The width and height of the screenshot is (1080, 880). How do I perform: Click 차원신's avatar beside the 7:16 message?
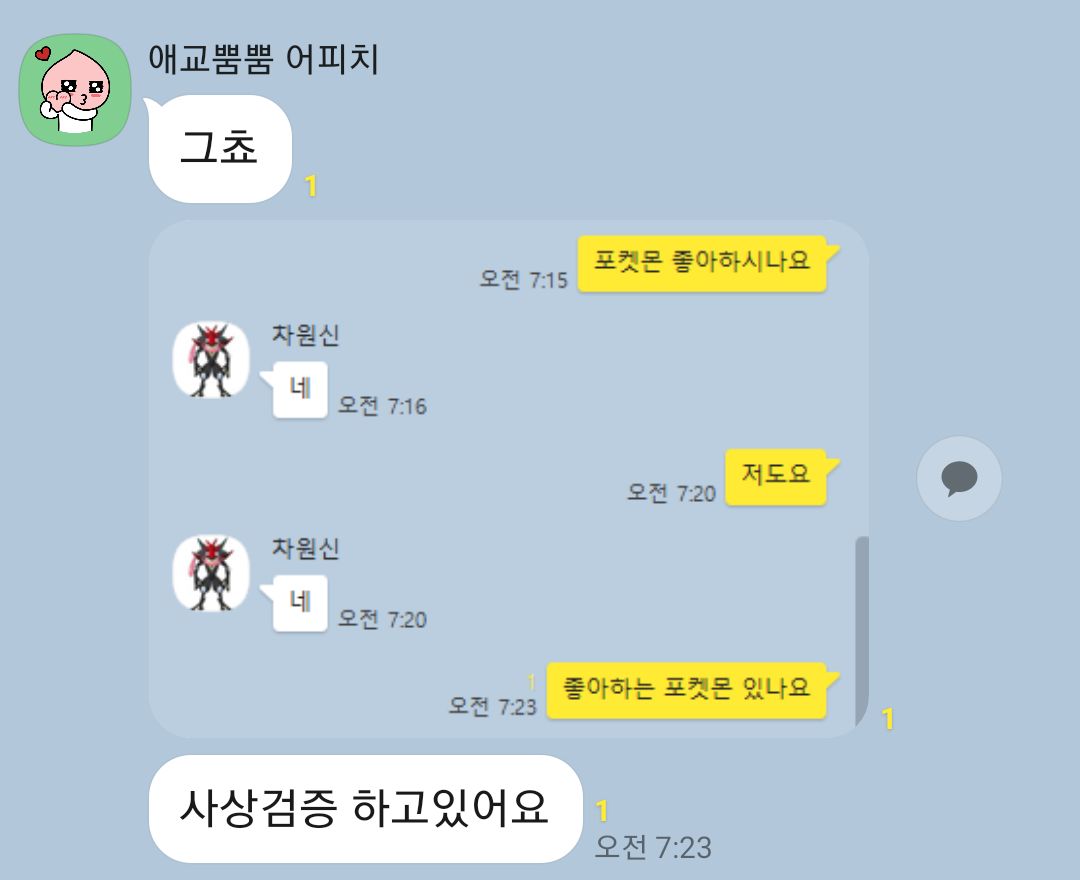pos(211,359)
